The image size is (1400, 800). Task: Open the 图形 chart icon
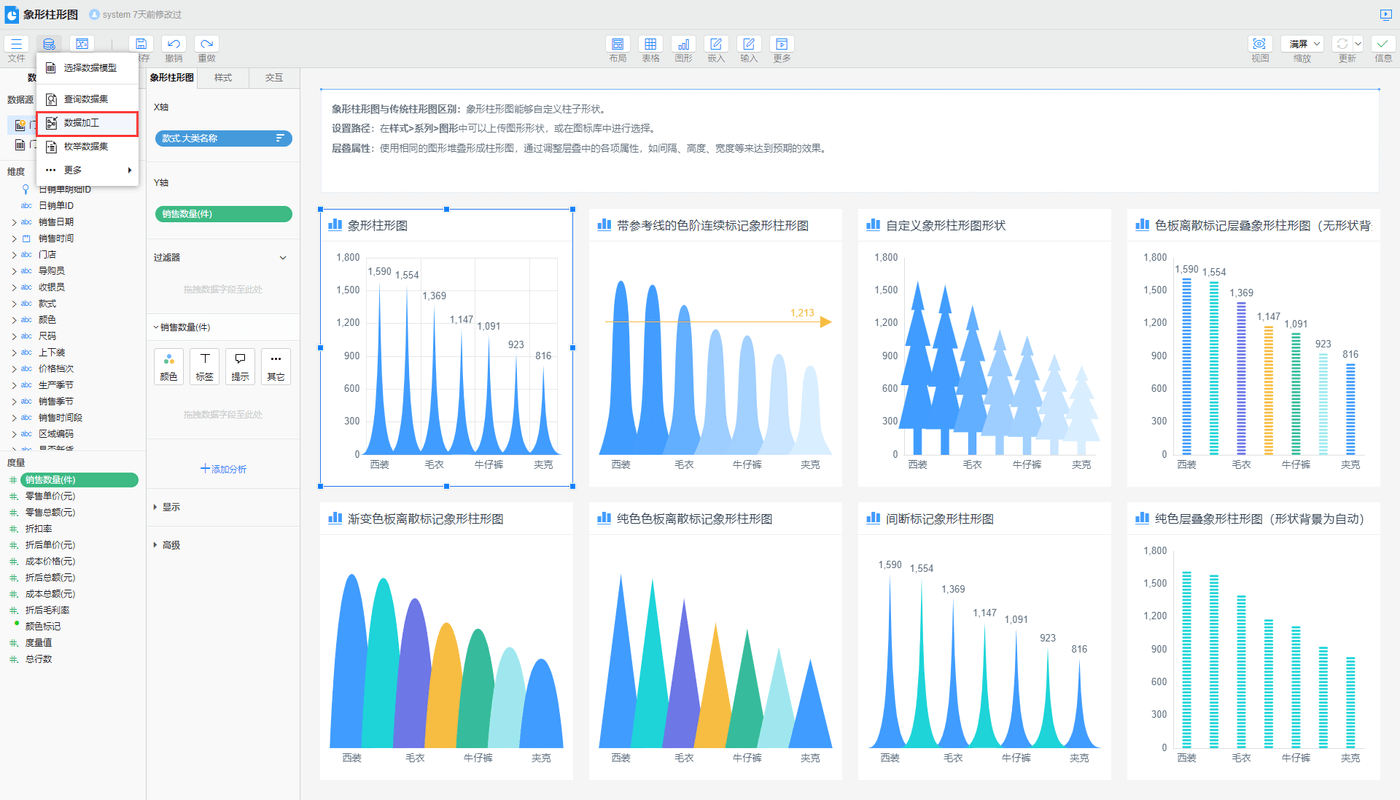[x=683, y=44]
